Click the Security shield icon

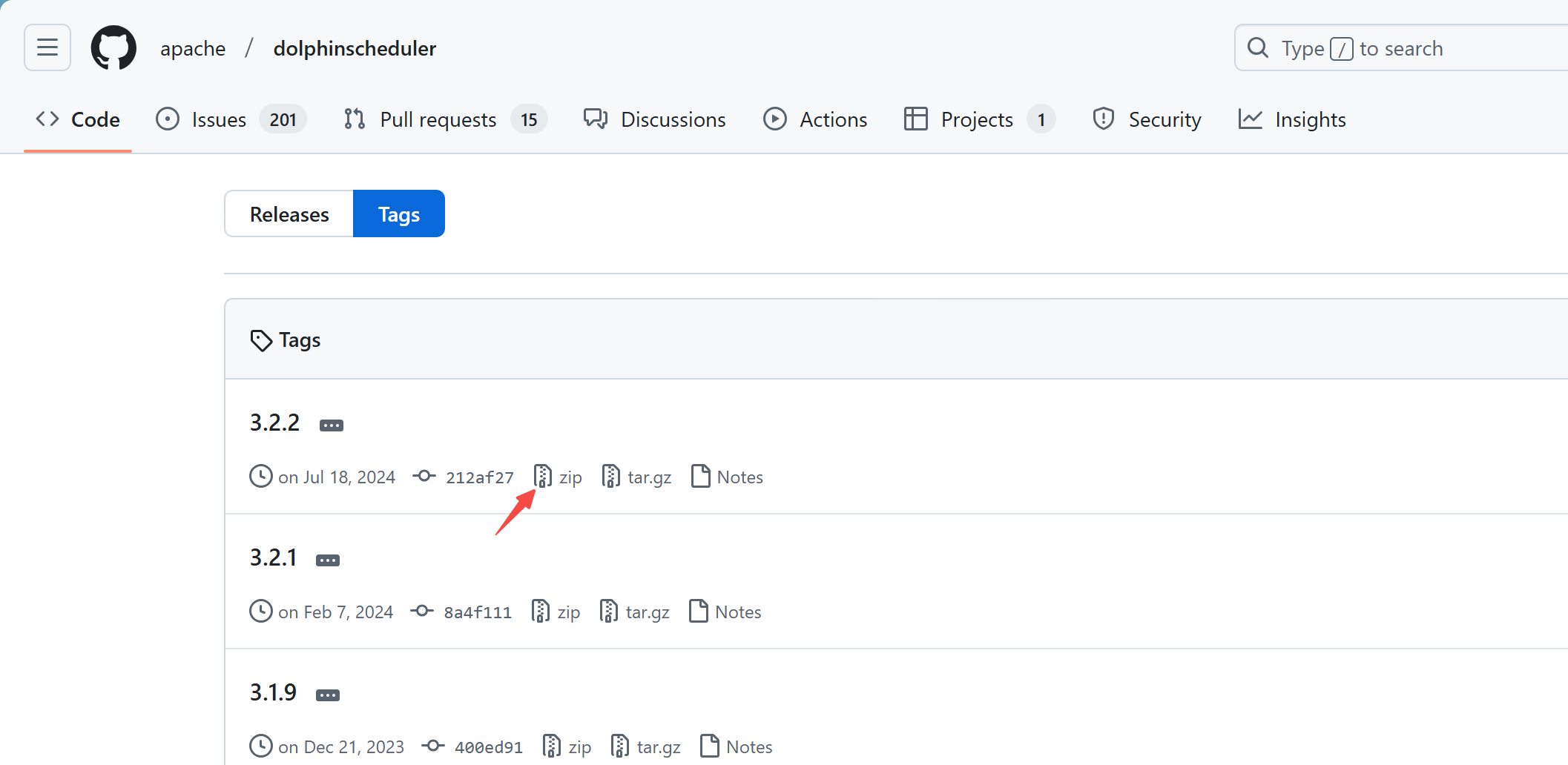tap(1104, 119)
